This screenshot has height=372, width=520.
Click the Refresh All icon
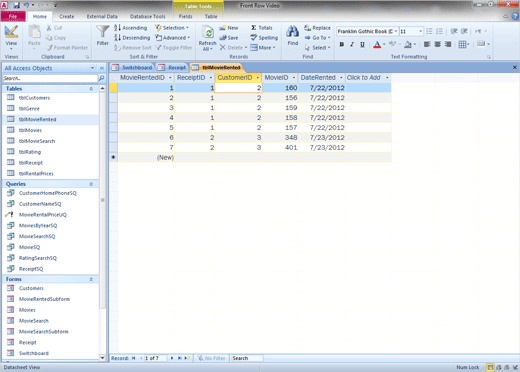(208, 32)
